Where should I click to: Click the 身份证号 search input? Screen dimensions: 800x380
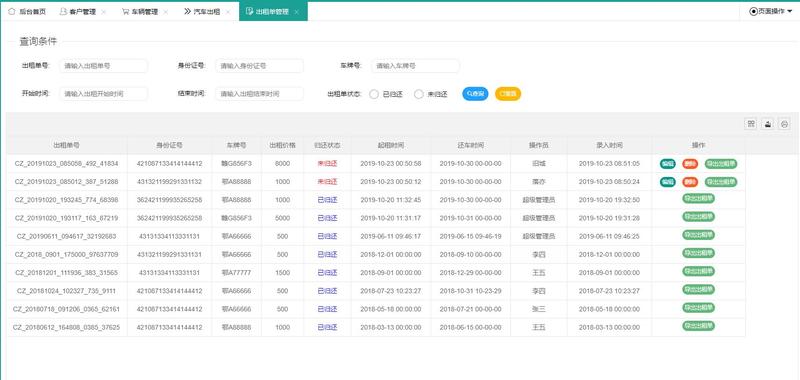pyautogui.click(x=259, y=66)
